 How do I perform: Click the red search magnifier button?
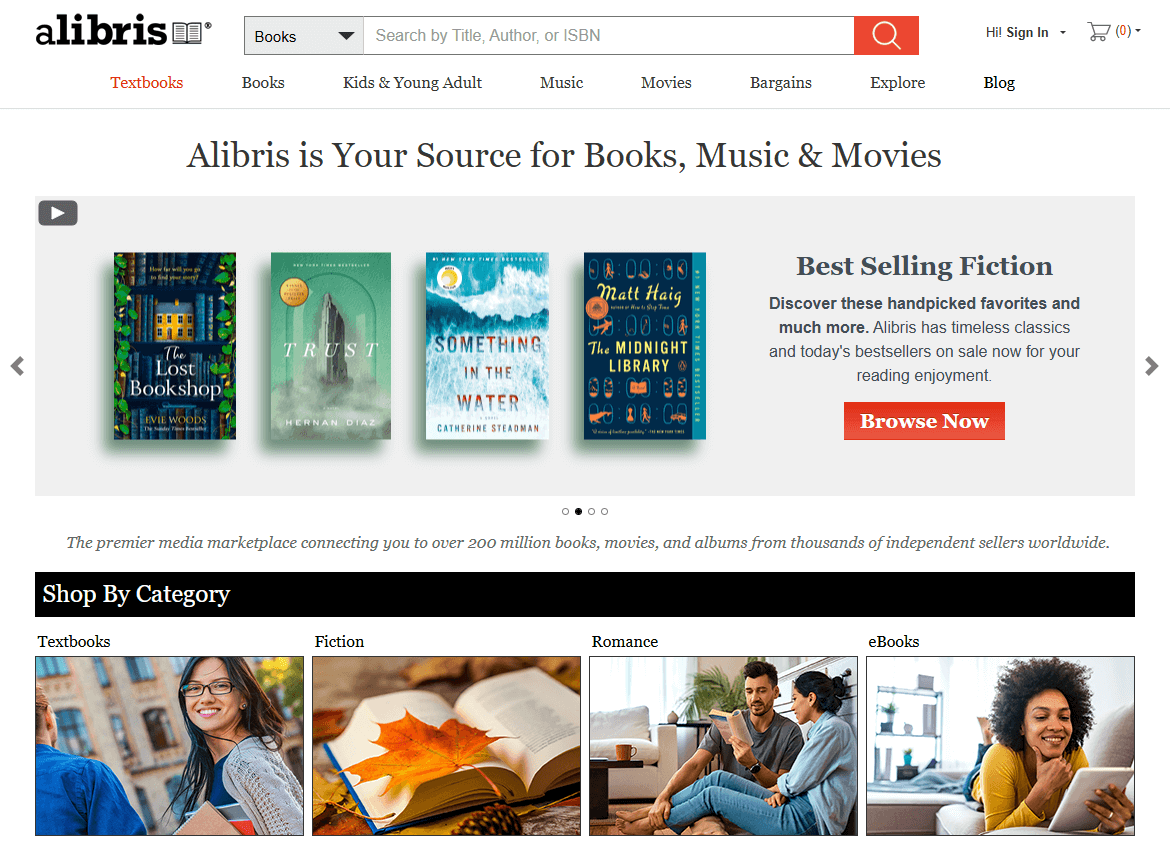(886, 35)
